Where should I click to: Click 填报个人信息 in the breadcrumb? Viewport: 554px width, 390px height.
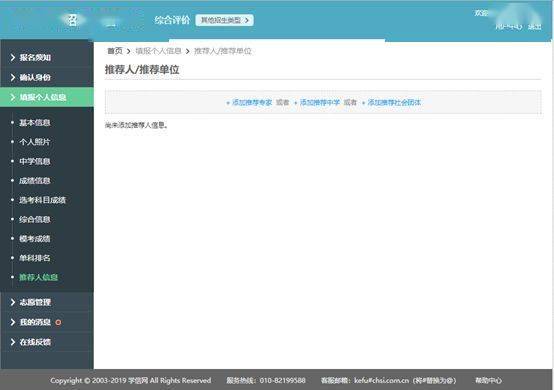tap(158, 51)
